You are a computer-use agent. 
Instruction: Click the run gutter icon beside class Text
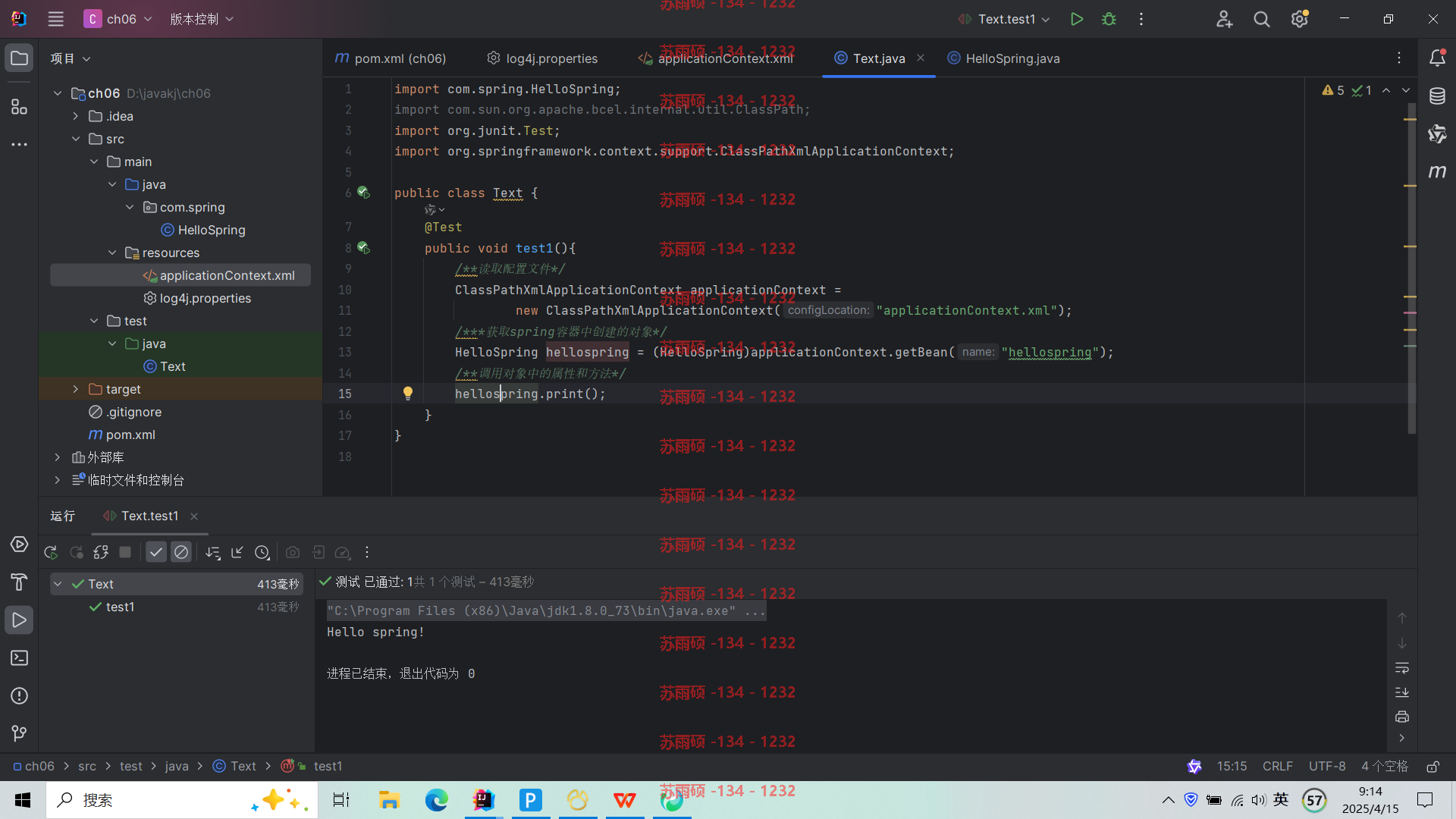(363, 193)
